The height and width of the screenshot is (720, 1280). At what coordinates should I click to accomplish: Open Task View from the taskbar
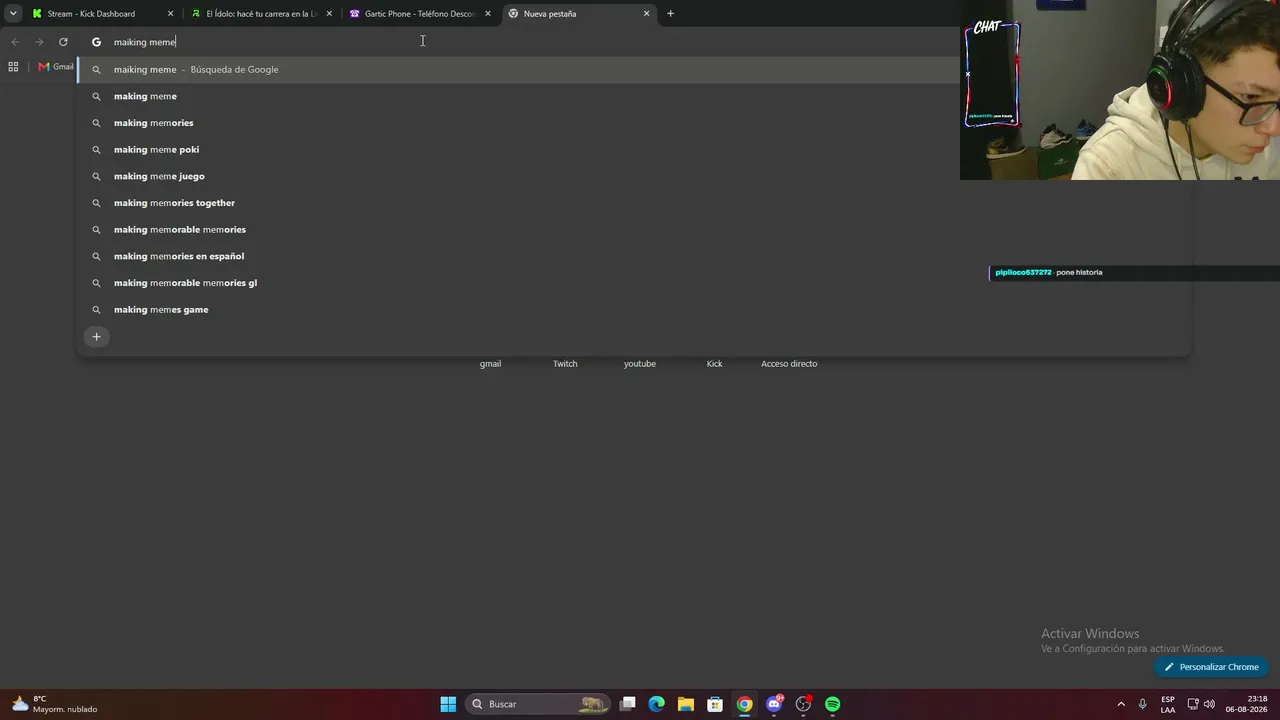[x=628, y=704]
